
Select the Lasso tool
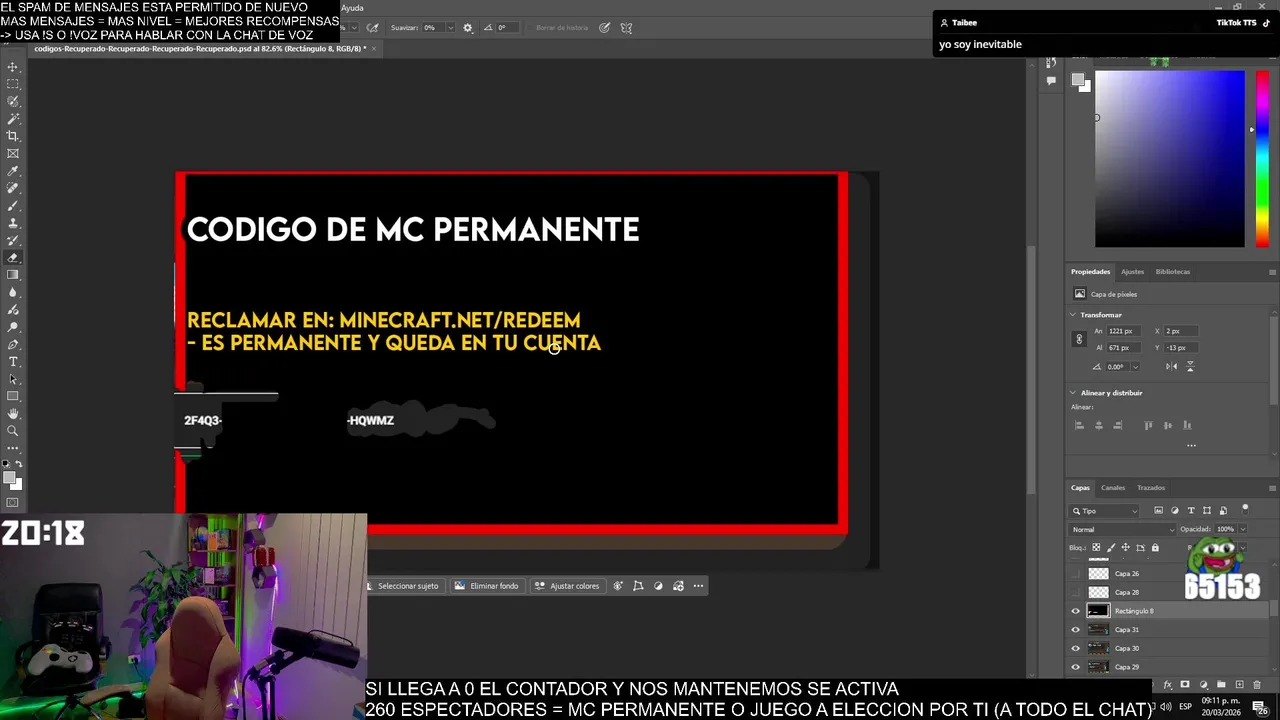click(13, 101)
